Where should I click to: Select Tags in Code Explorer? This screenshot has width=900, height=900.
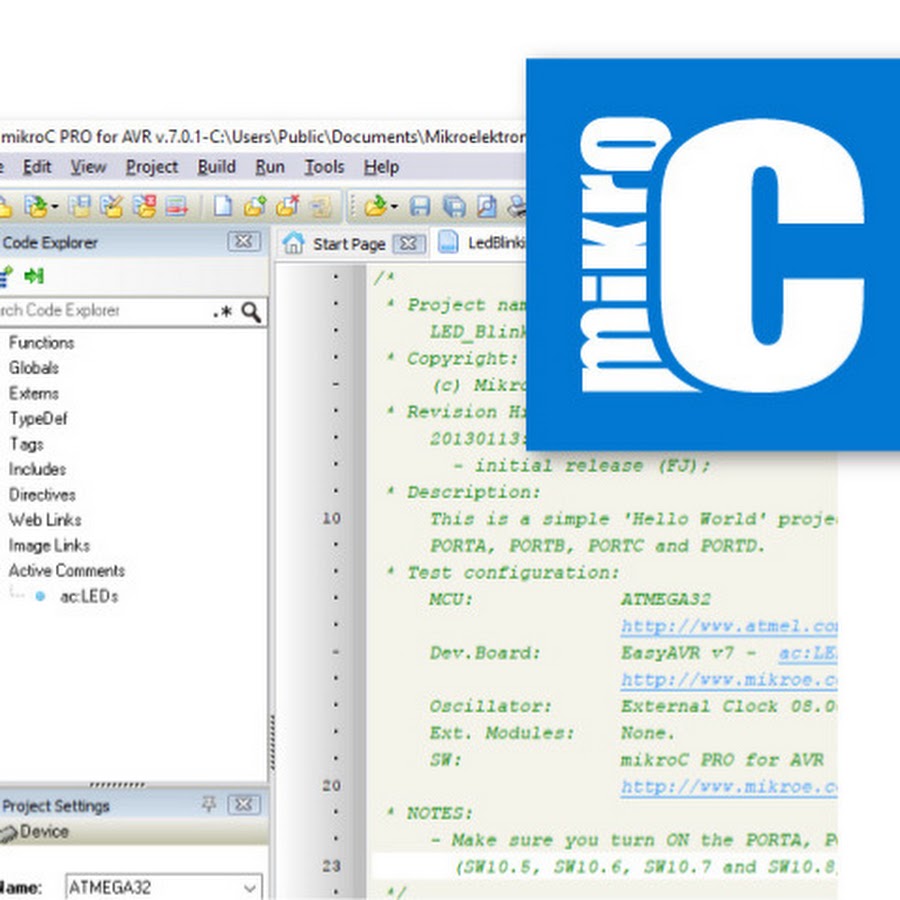click(x=26, y=444)
